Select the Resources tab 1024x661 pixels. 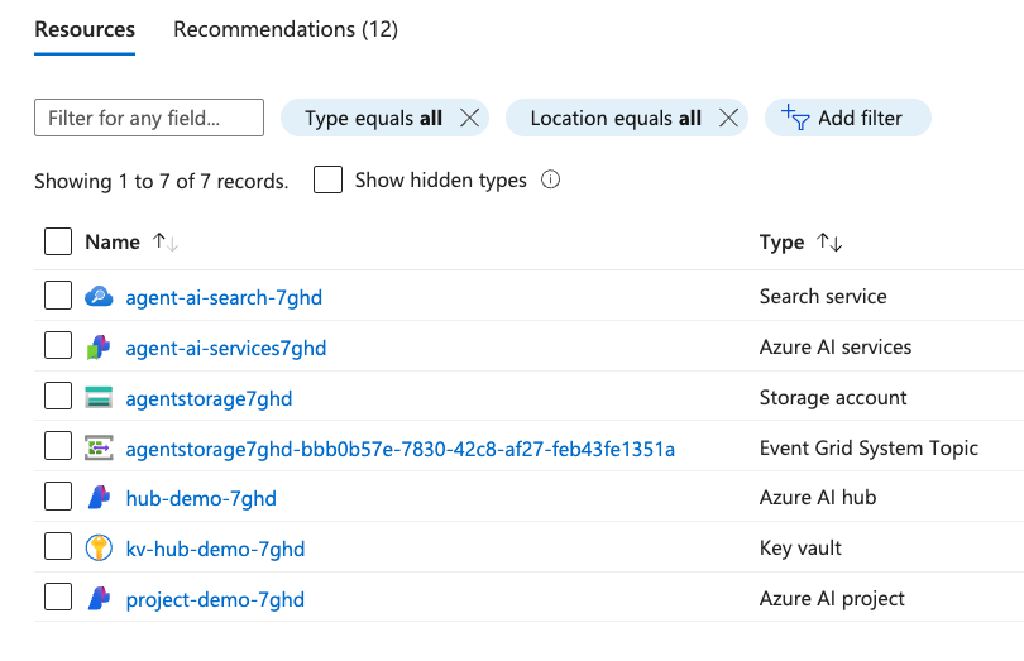(x=84, y=29)
